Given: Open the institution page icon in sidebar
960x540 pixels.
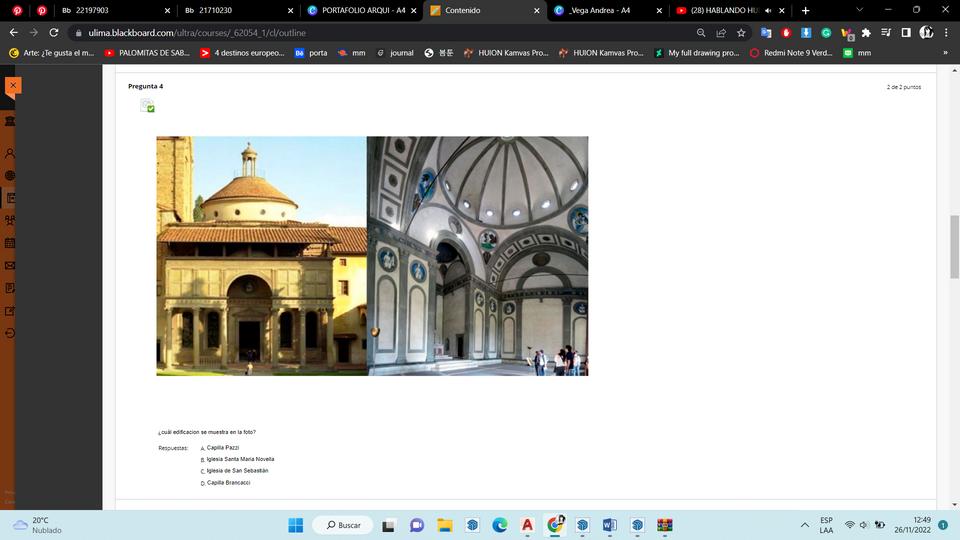Looking at the screenshot, I should (10, 121).
